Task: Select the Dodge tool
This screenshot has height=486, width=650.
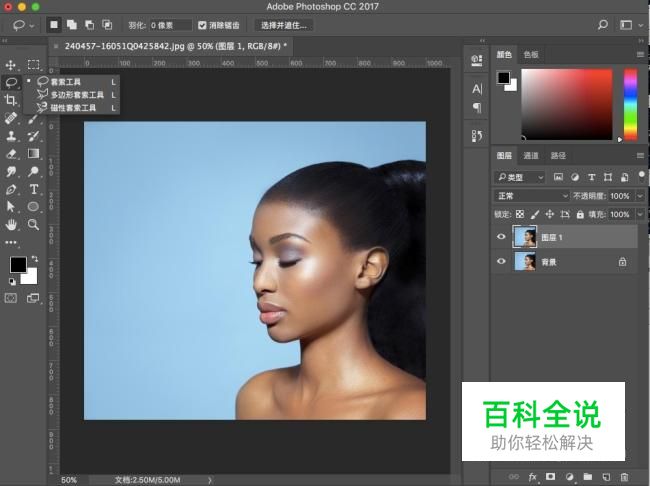Action: pos(33,171)
